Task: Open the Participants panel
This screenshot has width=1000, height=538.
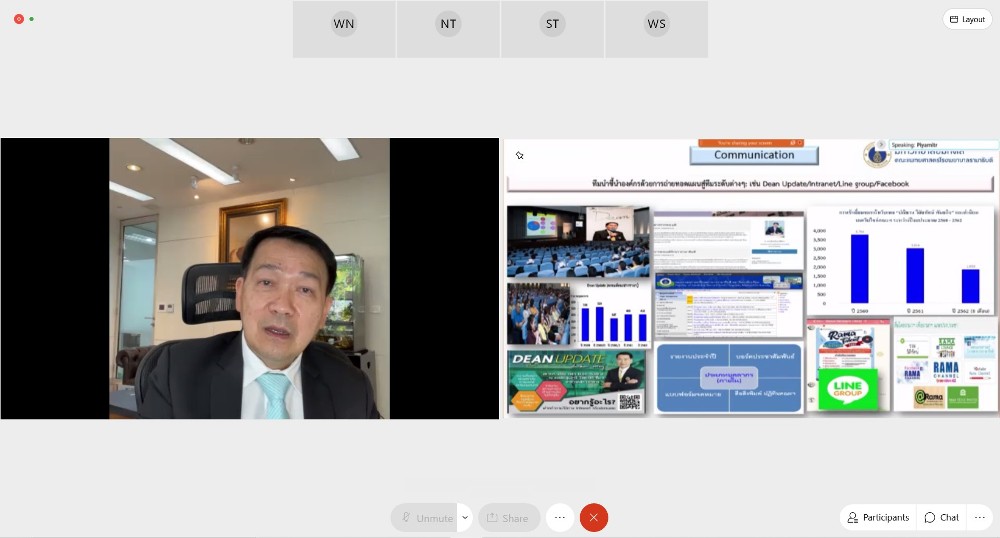Action: tap(878, 518)
